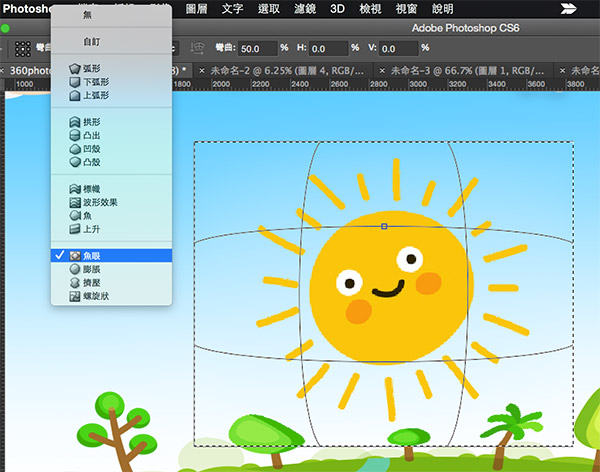Select 拱形 (Arch) warp style
The height and width of the screenshot is (472, 600).
(x=95, y=122)
